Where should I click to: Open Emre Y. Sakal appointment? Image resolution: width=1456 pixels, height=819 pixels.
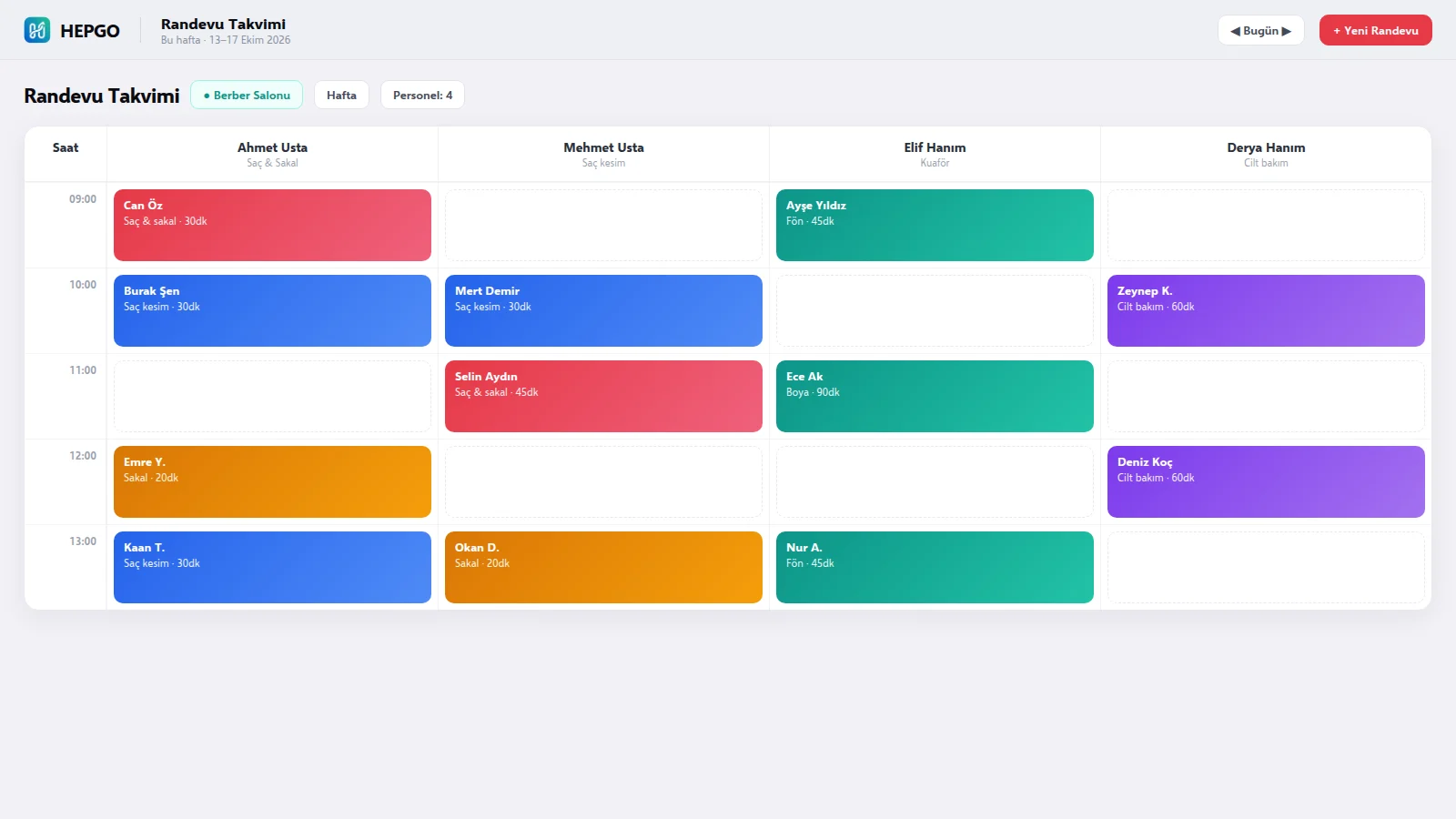[x=272, y=481]
